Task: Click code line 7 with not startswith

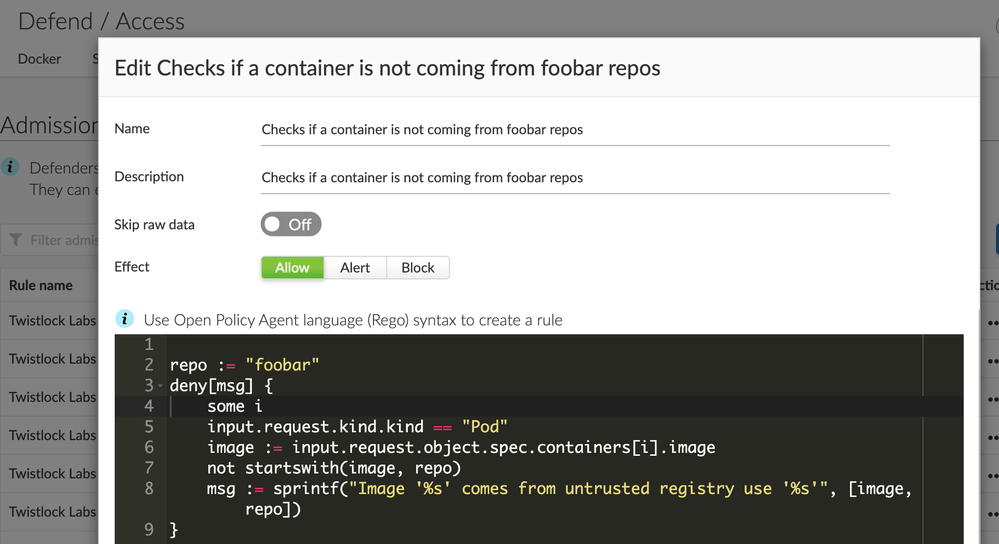Action: [x=330, y=468]
